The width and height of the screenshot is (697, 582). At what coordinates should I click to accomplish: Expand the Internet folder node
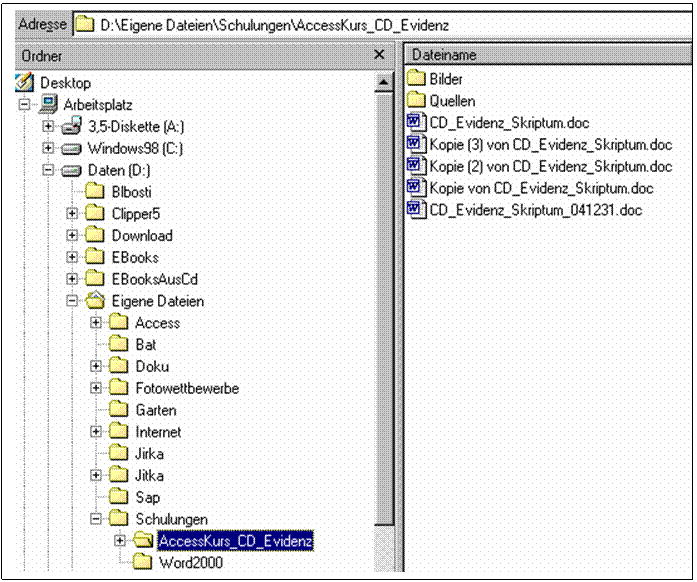(96, 431)
